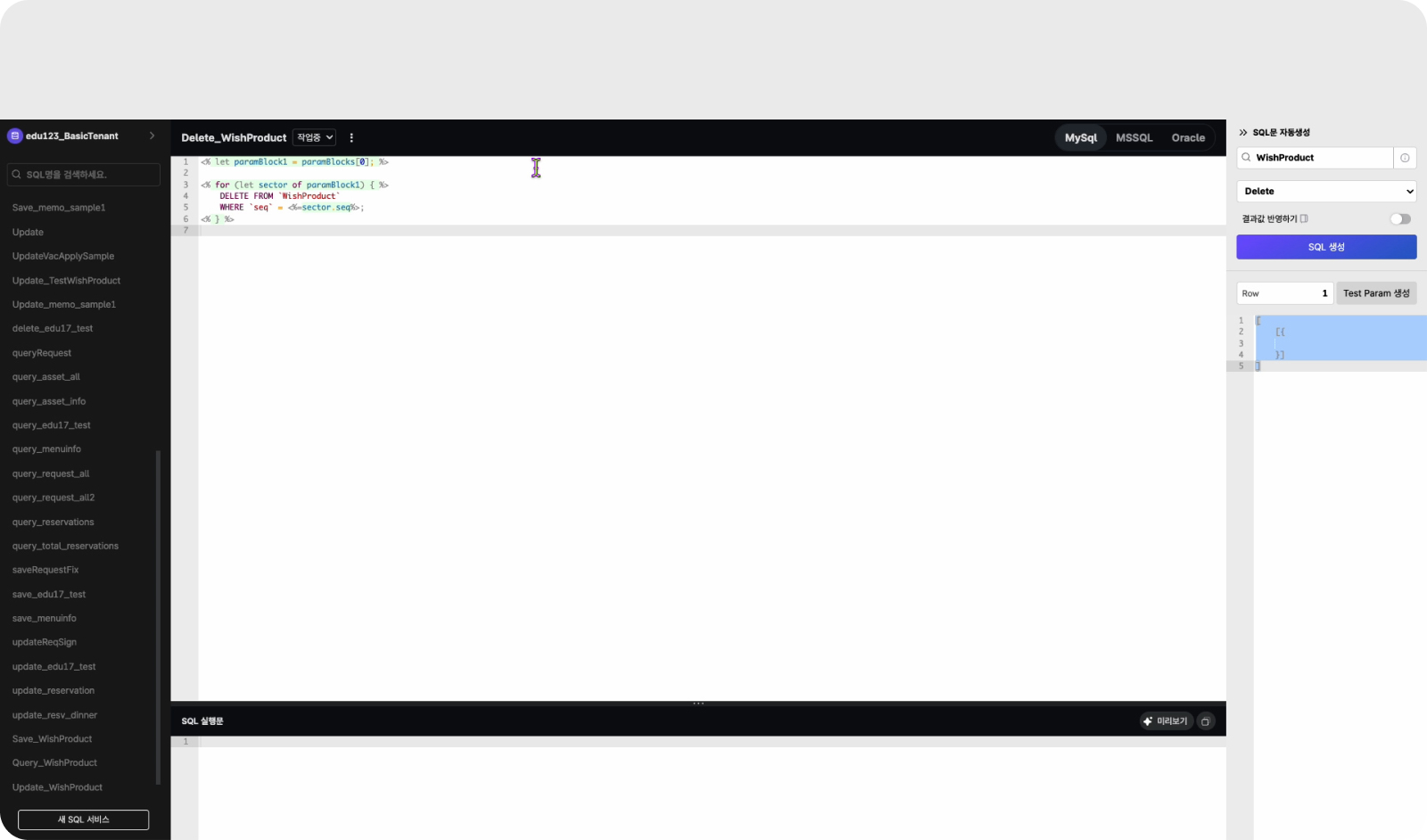This screenshot has width=1427, height=840.
Task: Select Query_WishProduct in the list
Action: (54, 763)
